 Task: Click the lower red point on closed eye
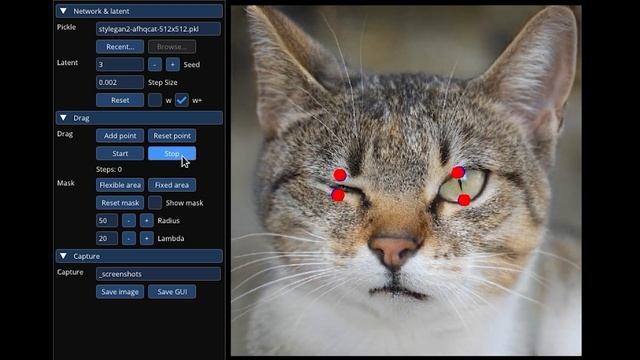pyautogui.click(x=338, y=195)
